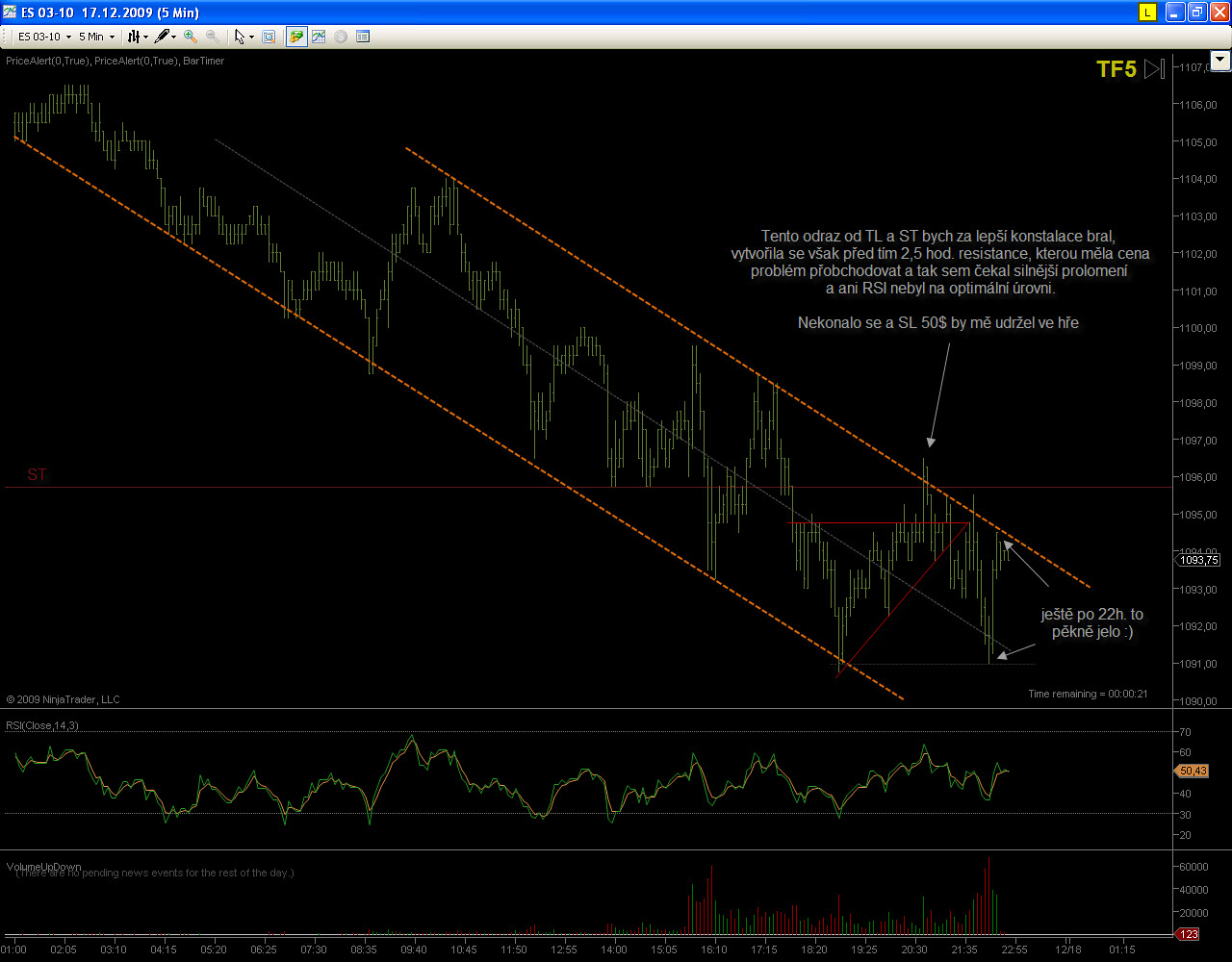The image size is (1232, 962).
Task: Click the RSI(Close,14,3) indicator label
Action: pyautogui.click(x=42, y=725)
